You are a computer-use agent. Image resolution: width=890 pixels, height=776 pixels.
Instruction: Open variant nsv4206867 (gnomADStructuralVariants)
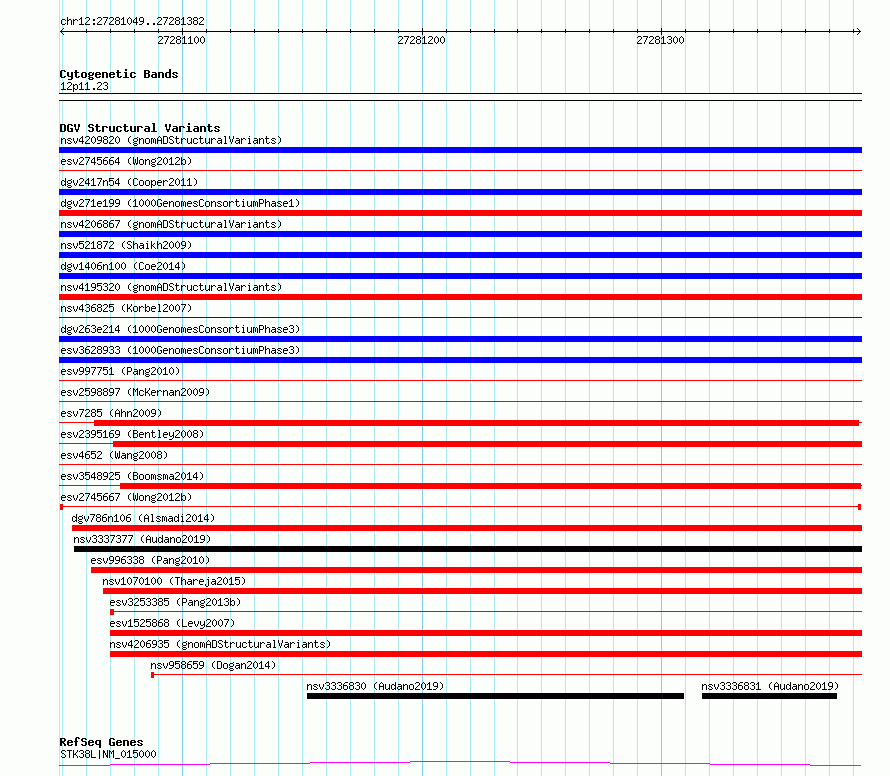click(x=171, y=224)
